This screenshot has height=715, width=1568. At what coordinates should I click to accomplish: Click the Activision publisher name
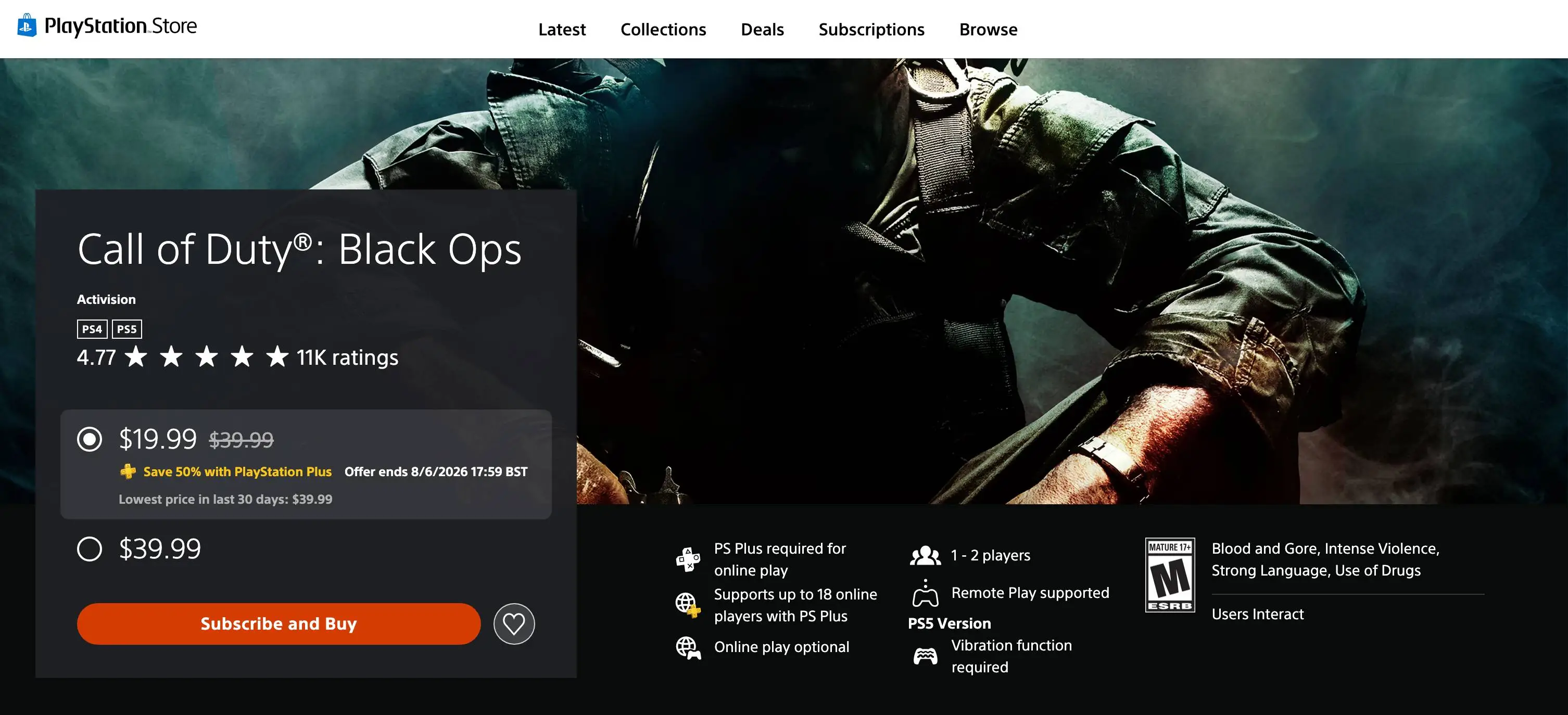pyautogui.click(x=106, y=299)
